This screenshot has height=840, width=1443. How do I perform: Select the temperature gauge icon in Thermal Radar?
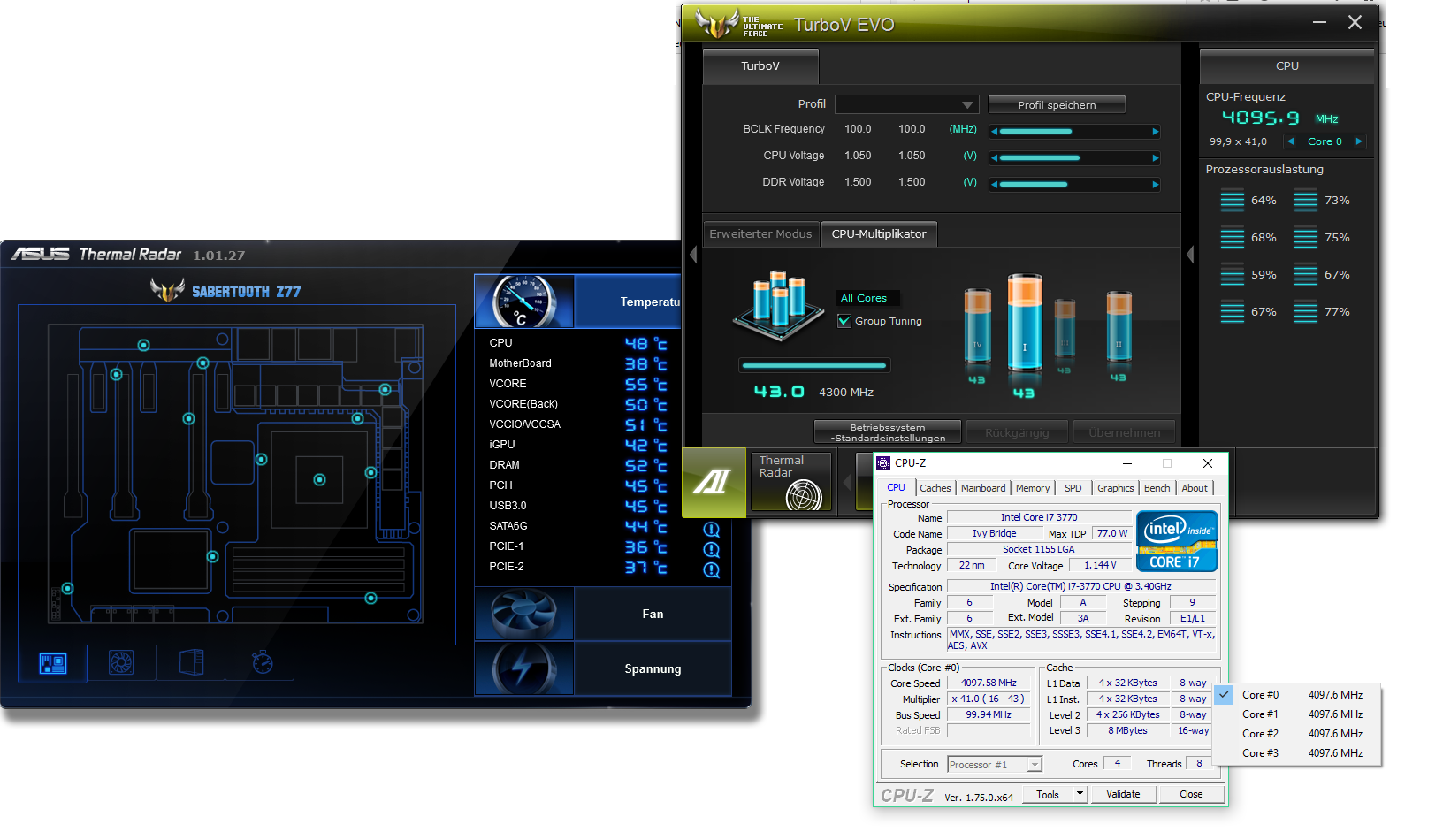[x=524, y=302]
